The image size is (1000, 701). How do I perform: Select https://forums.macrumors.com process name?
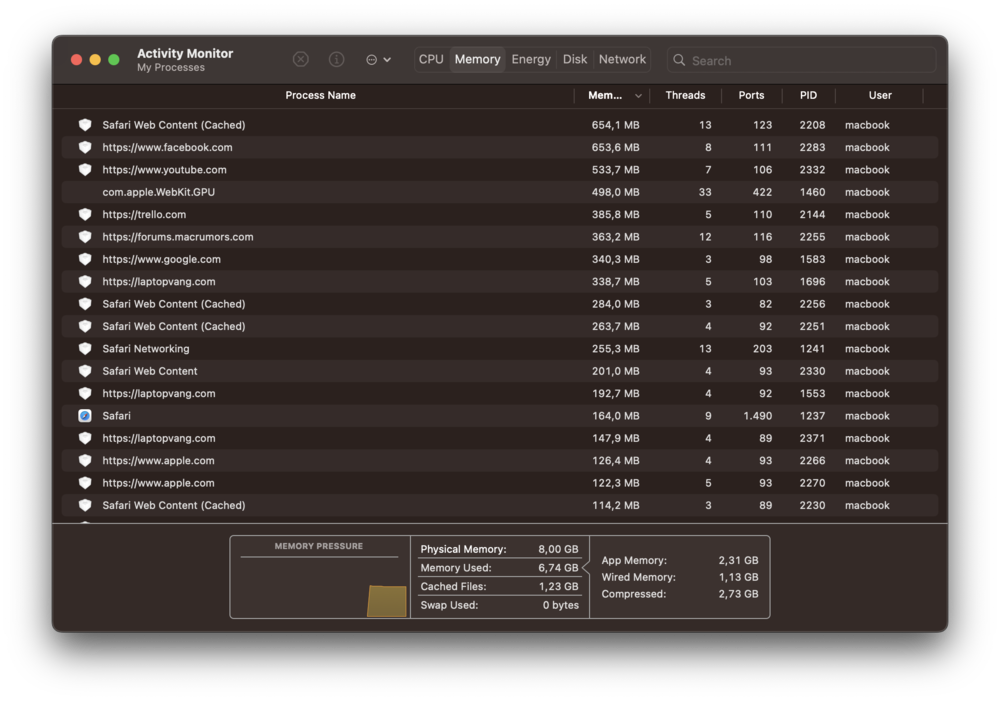click(x=177, y=237)
